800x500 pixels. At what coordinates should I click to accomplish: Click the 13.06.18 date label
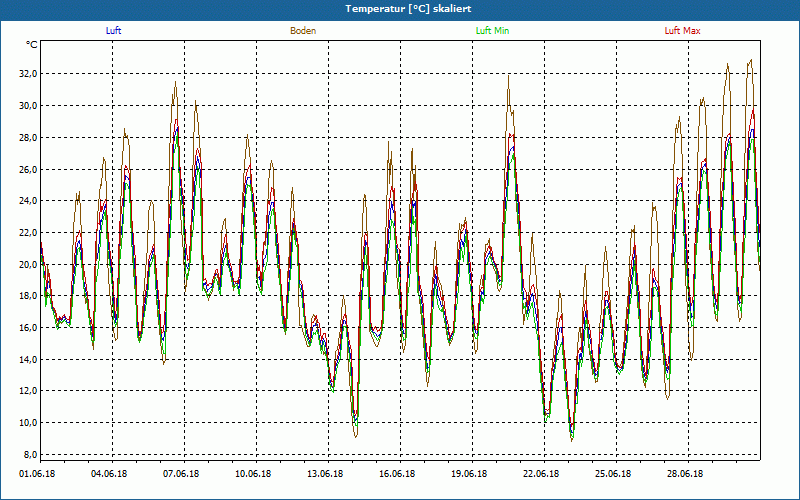point(325,474)
